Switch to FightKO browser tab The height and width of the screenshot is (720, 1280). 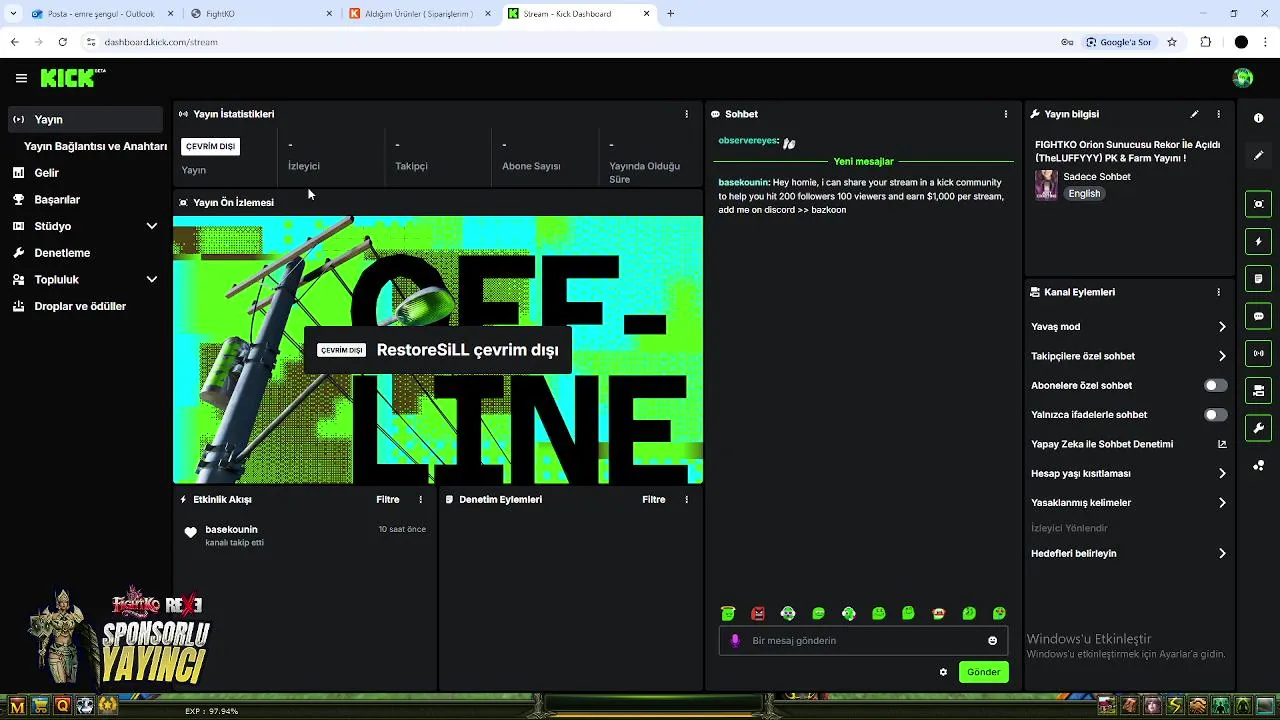(x=262, y=14)
